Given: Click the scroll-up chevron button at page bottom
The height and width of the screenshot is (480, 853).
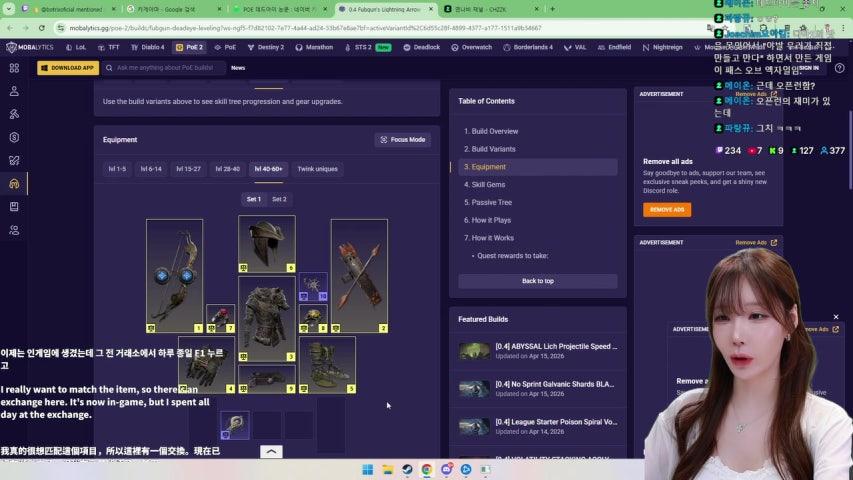Looking at the screenshot, I should click(x=271, y=452).
